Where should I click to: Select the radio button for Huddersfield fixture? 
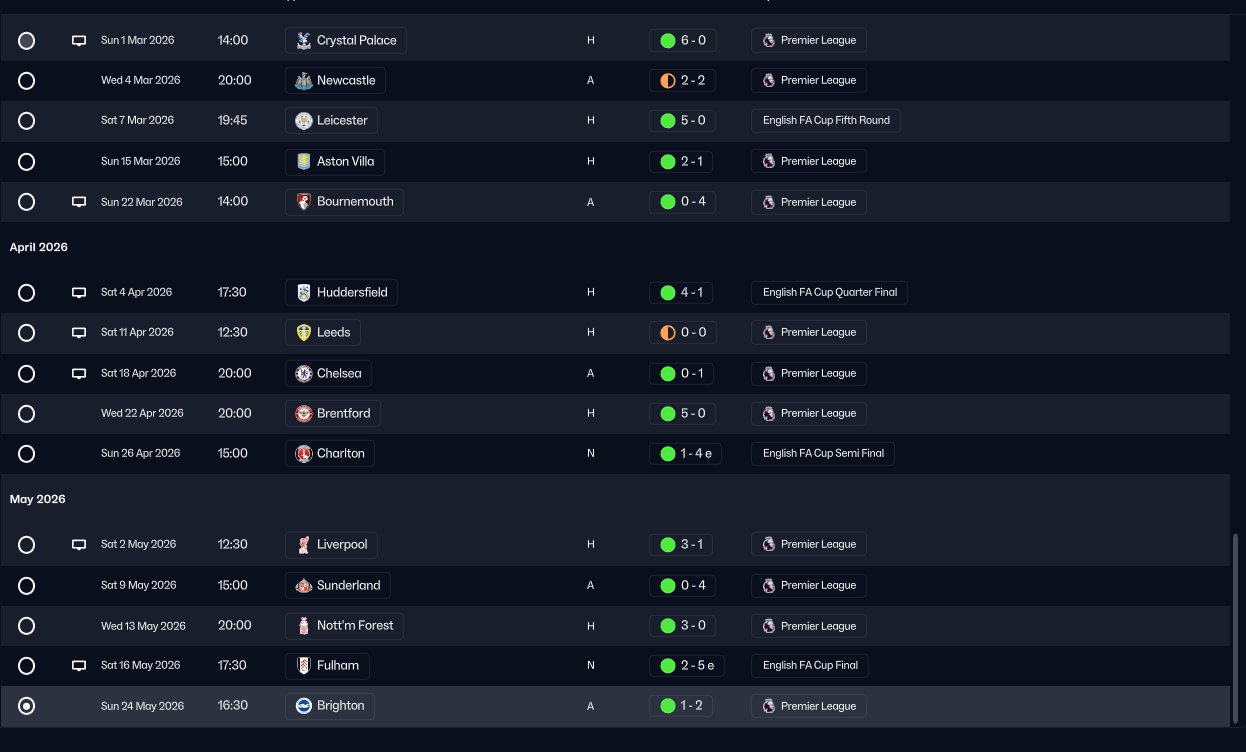pos(27,293)
